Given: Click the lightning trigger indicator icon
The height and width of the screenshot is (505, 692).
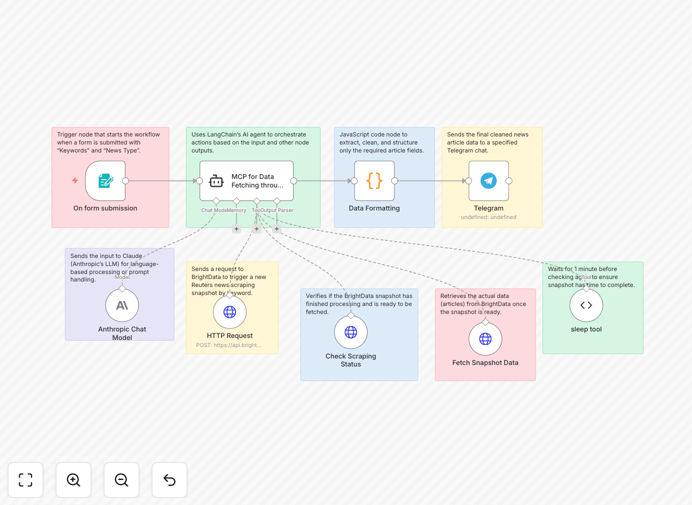Looking at the screenshot, I should (x=75, y=181).
